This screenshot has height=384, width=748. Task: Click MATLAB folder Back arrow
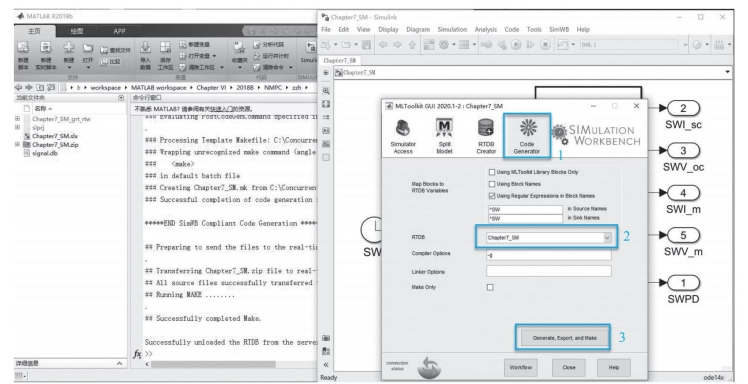[x=19, y=88]
